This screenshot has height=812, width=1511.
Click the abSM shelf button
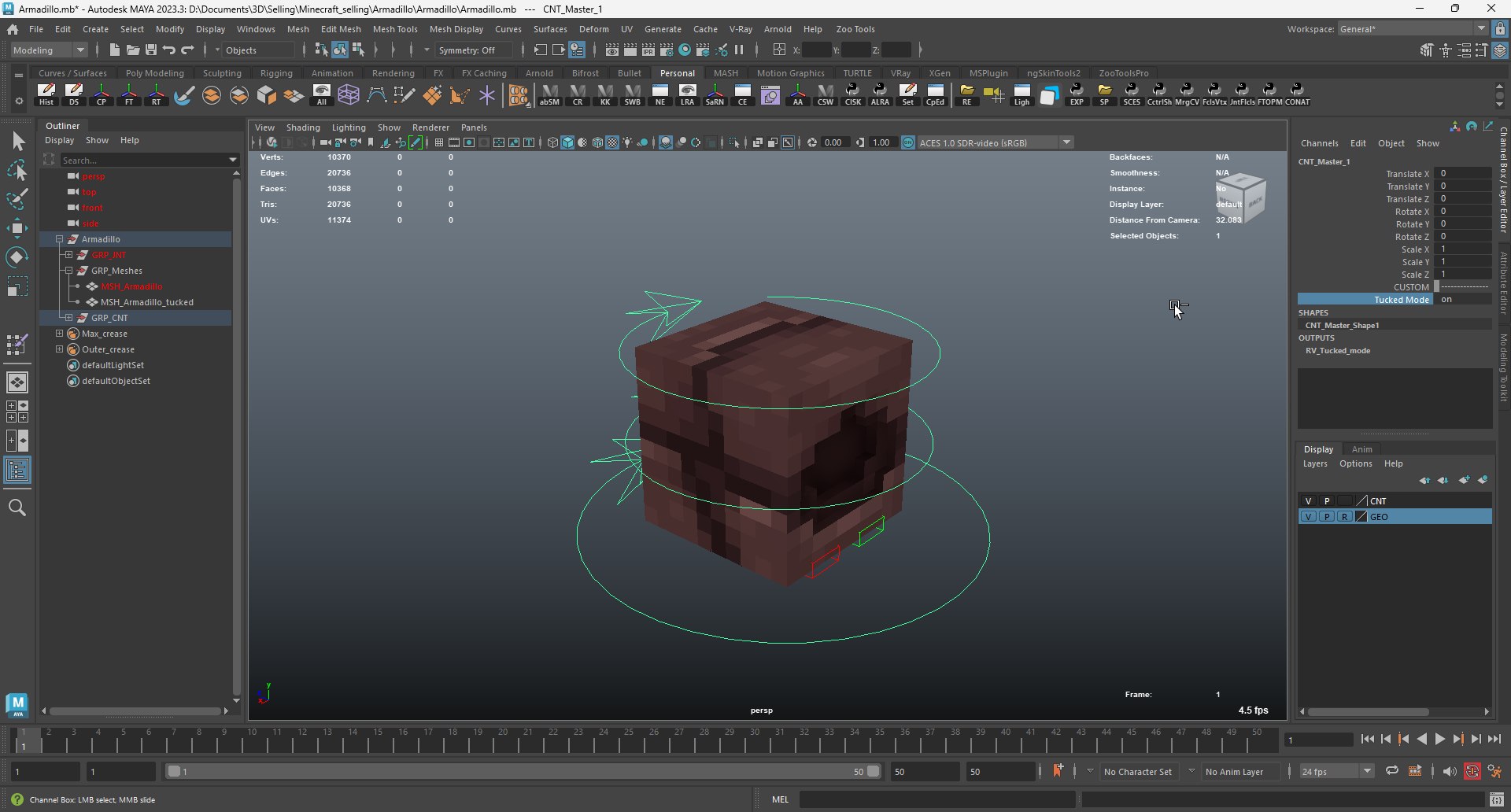549,94
